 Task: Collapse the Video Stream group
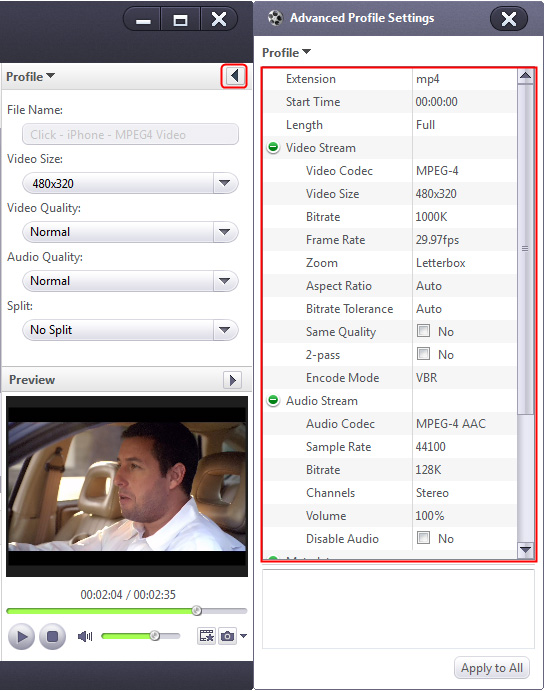[273, 147]
